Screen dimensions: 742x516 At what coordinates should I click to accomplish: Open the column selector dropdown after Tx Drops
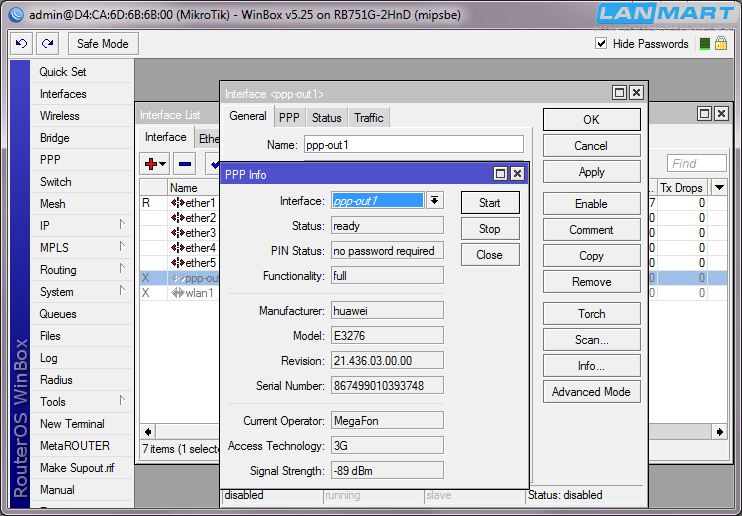tap(719, 187)
